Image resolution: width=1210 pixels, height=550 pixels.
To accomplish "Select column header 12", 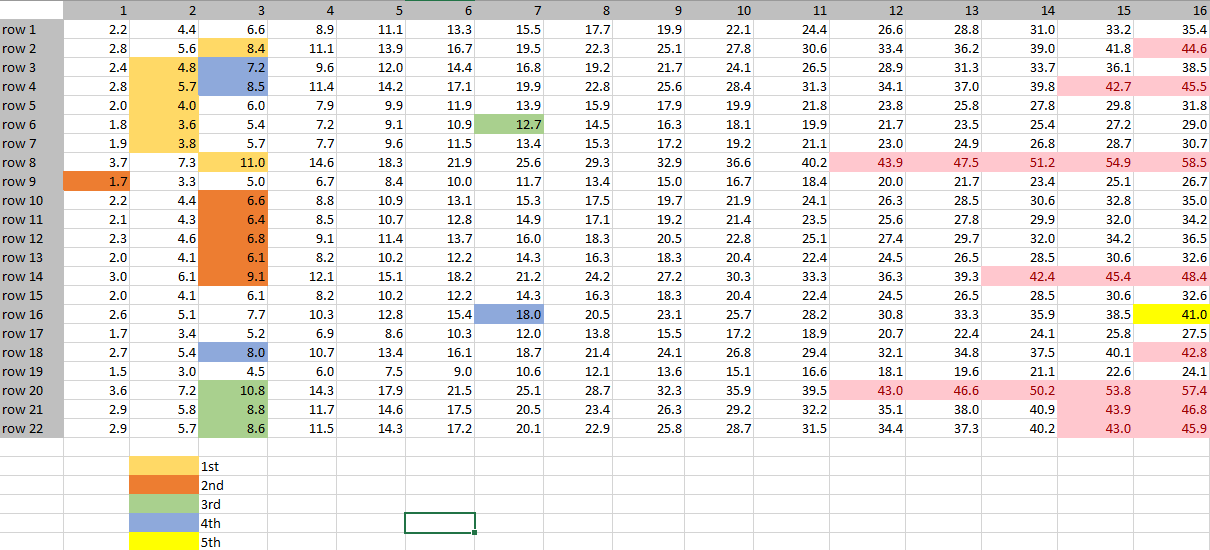I will click(x=867, y=10).
